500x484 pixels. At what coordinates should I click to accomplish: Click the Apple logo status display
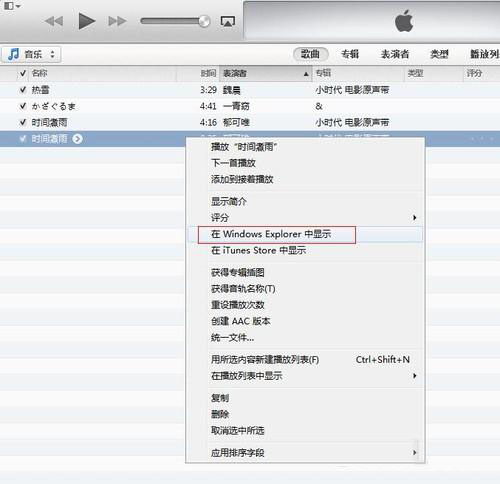pyautogui.click(x=404, y=21)
